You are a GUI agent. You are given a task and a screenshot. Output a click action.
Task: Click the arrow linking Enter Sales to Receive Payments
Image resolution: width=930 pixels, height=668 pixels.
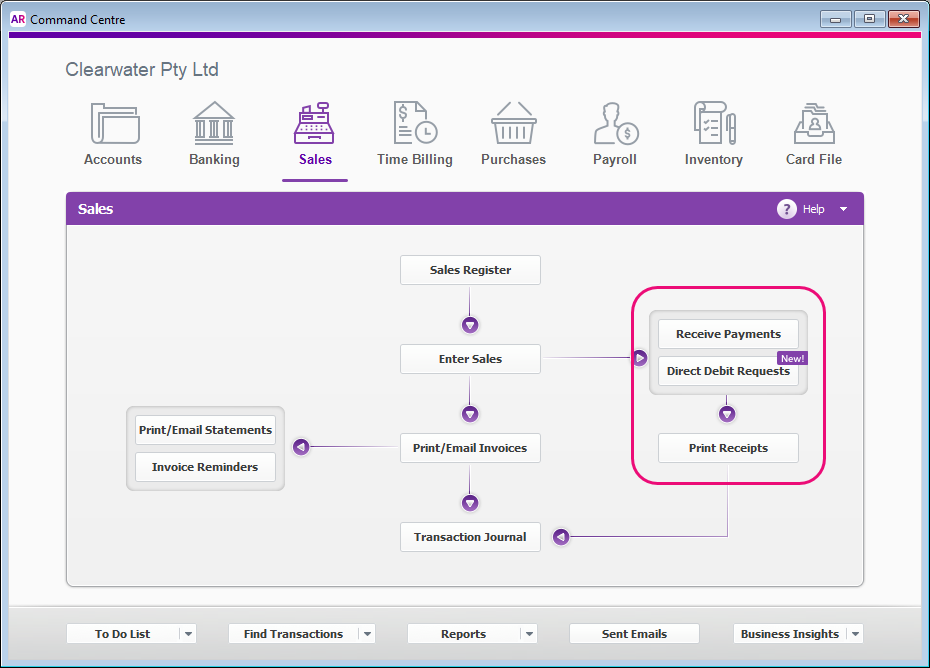(639, 357)
